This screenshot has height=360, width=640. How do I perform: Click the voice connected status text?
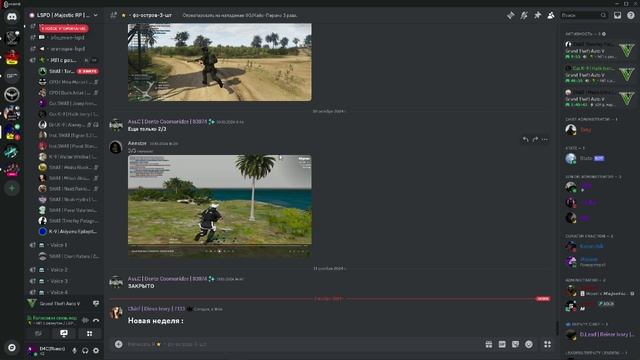(x=52, y=318)
